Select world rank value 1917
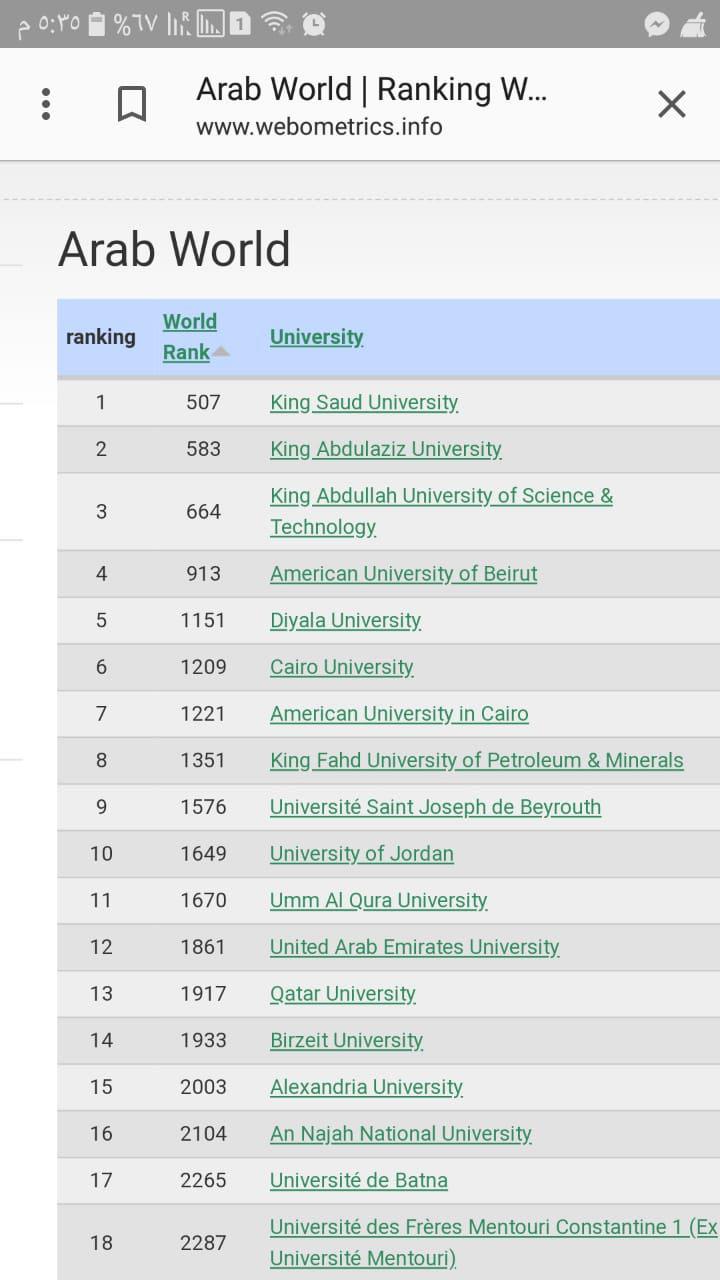This screenshot has height=1280, width=720. pyautogui.click(x=203, y=994)
